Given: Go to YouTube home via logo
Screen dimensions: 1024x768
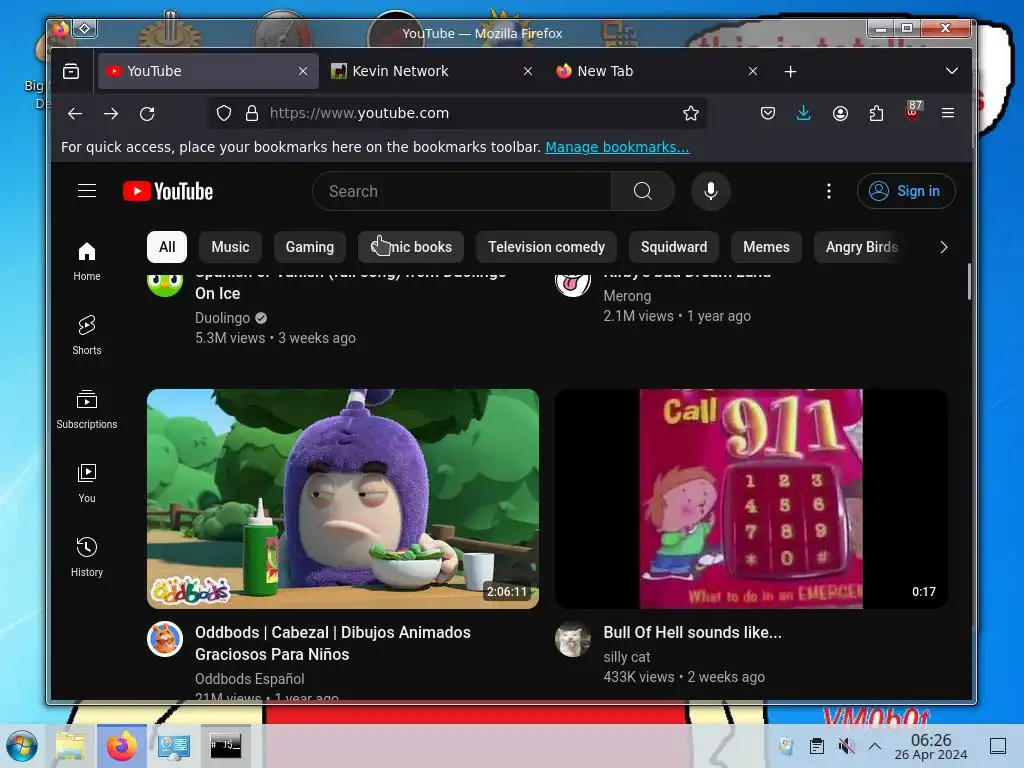Looking at the screenshot, I should click(168, 191).
